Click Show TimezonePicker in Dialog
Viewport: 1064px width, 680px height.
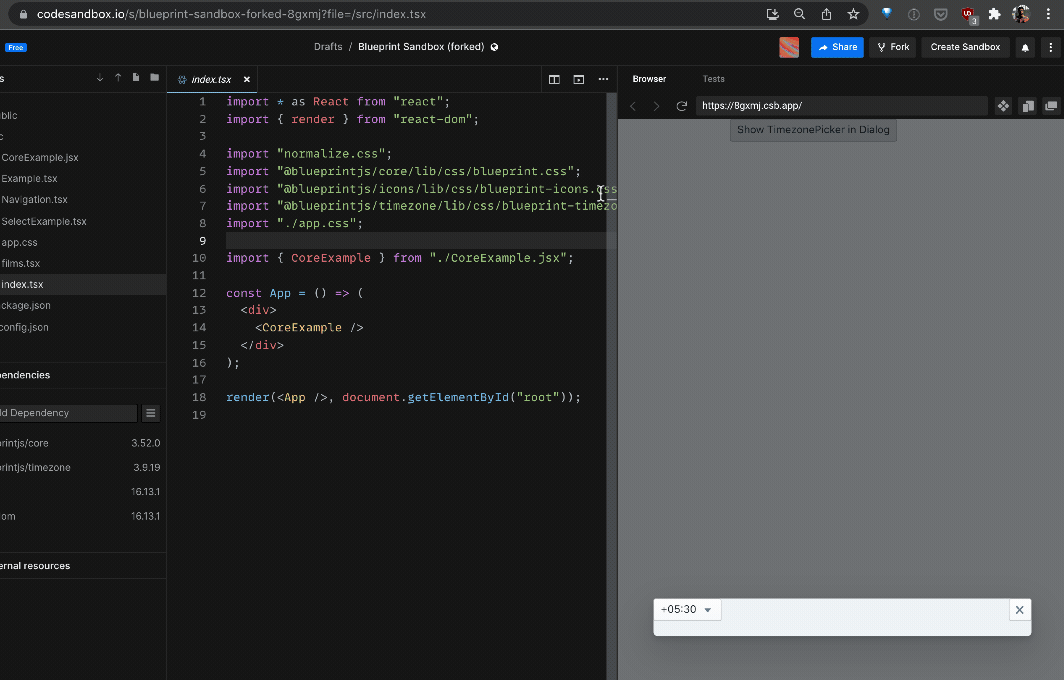coord(812,129)
